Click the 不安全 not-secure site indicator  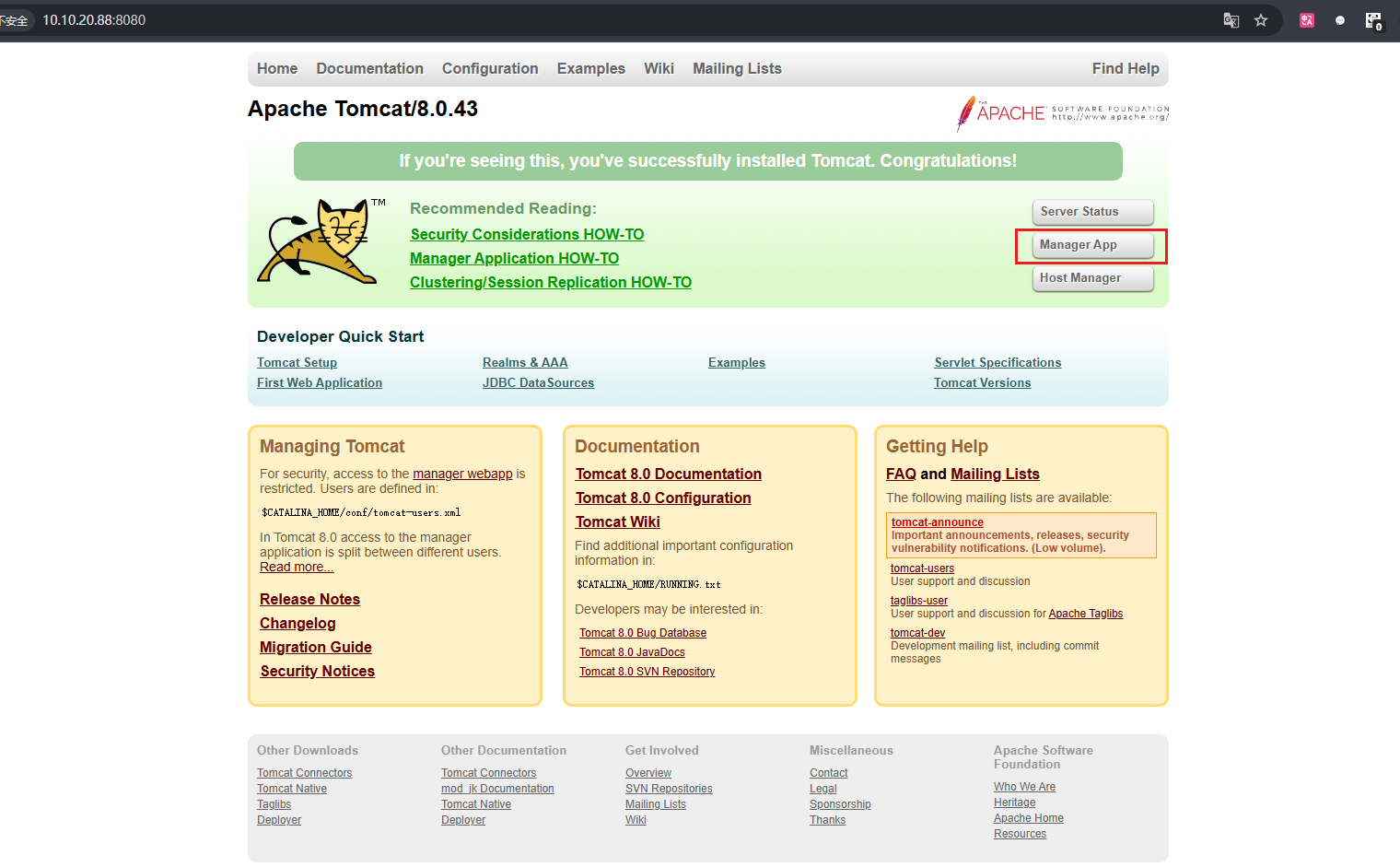[x=15, y=20]
